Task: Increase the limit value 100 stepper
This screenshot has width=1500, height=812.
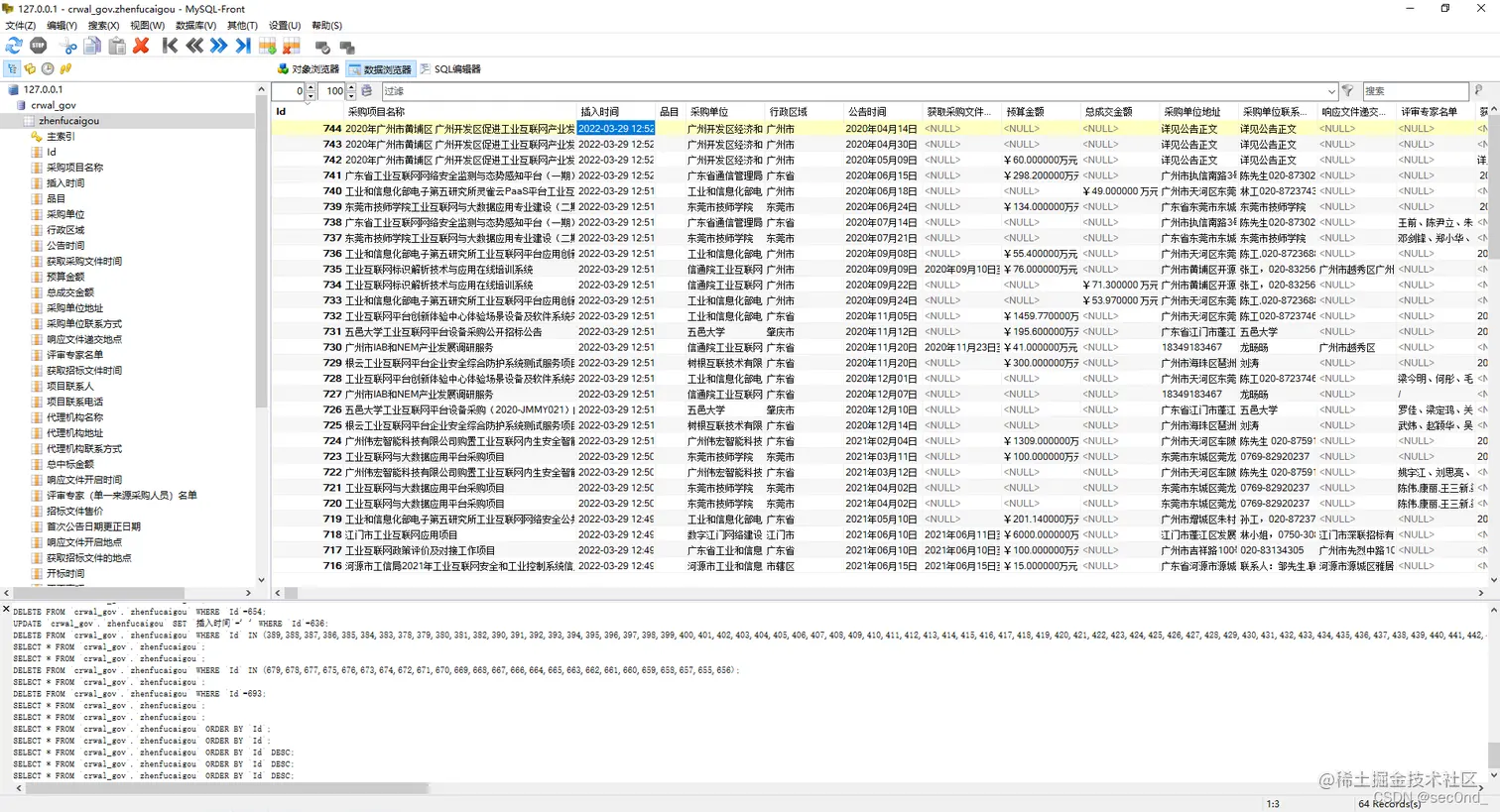Action: (x=351, y=87)
